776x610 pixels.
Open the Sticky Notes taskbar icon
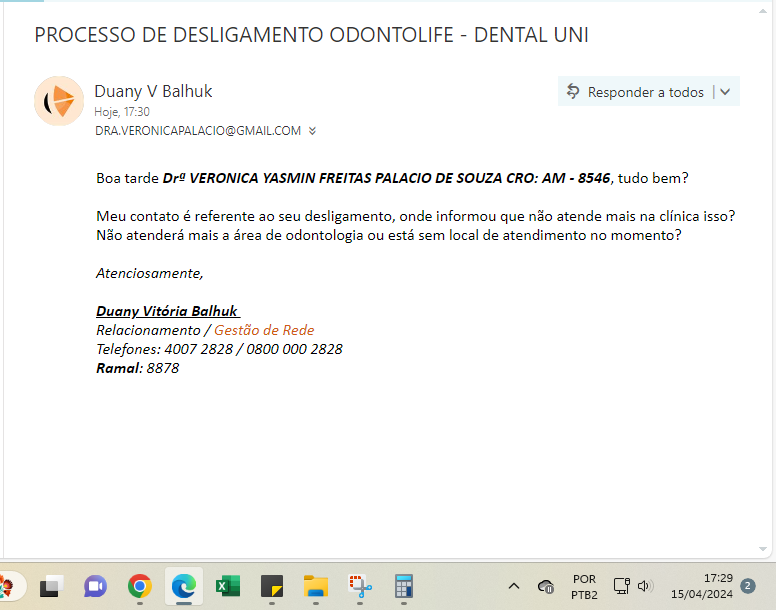tap(272, 587)
